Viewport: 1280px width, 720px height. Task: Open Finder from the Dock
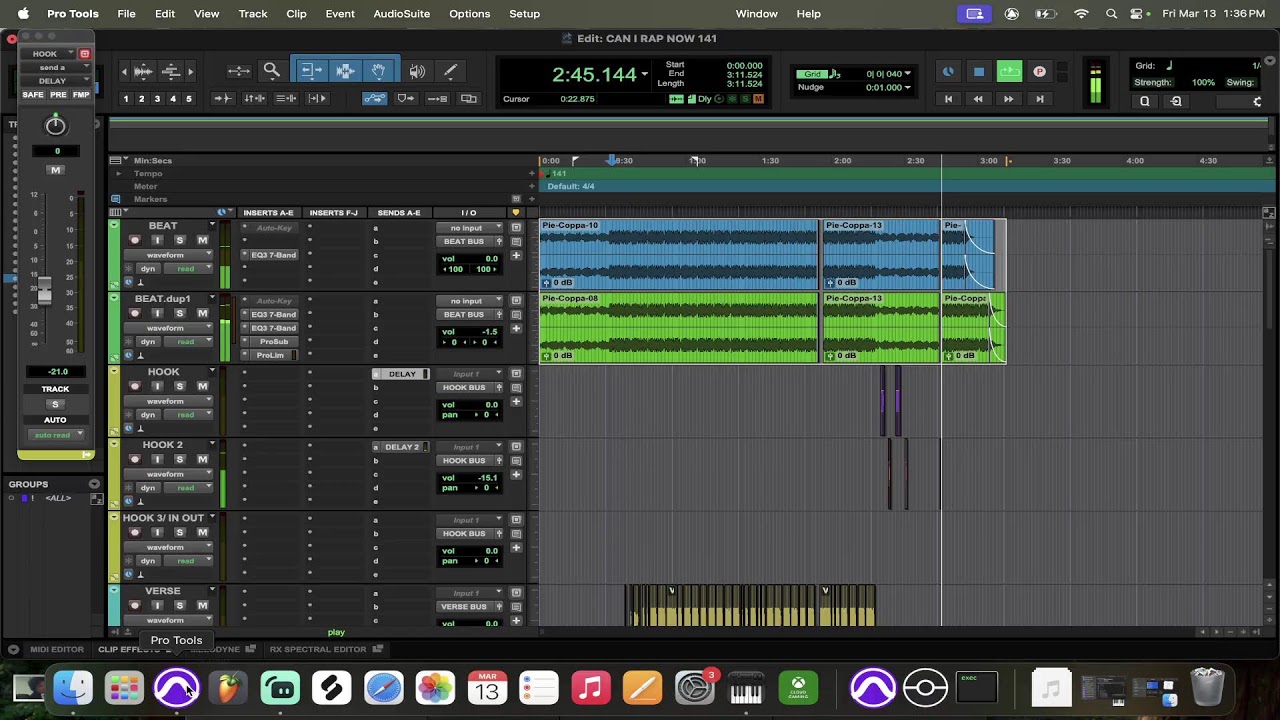pos(72,688)
